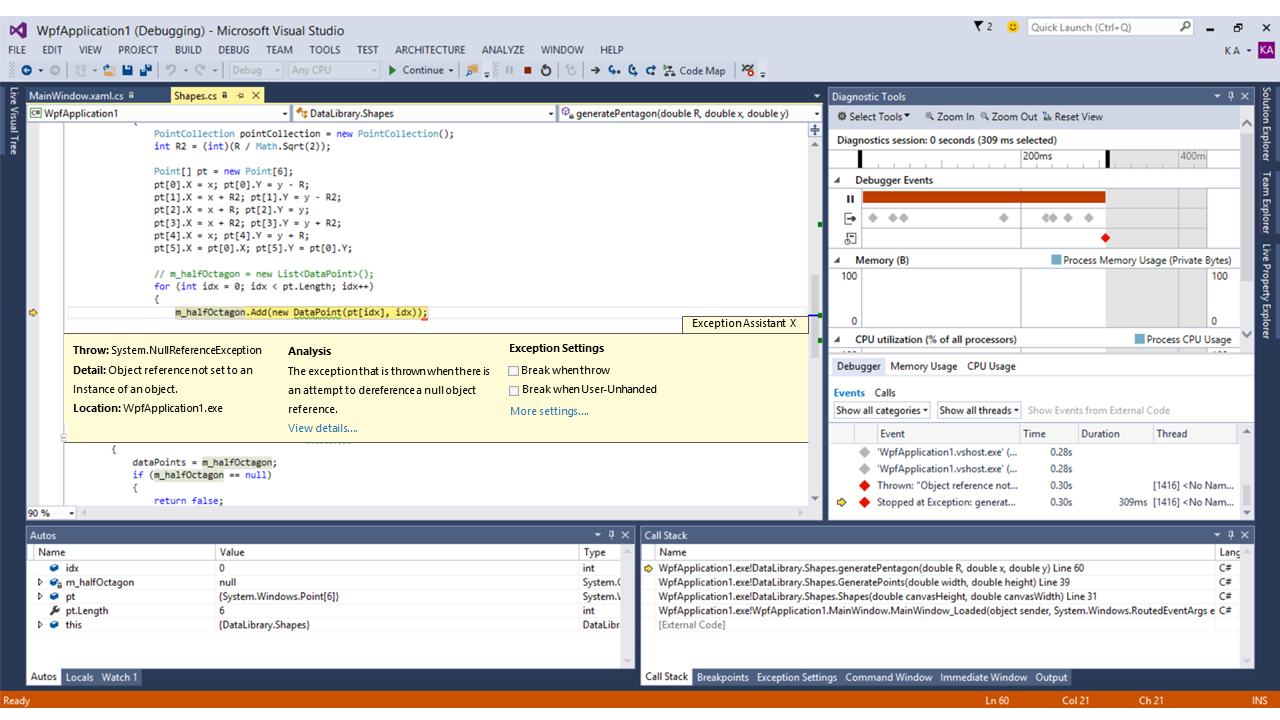Open the Select Tools dropdown
This screenshot has width=1280, height=720.
point(873,117)
